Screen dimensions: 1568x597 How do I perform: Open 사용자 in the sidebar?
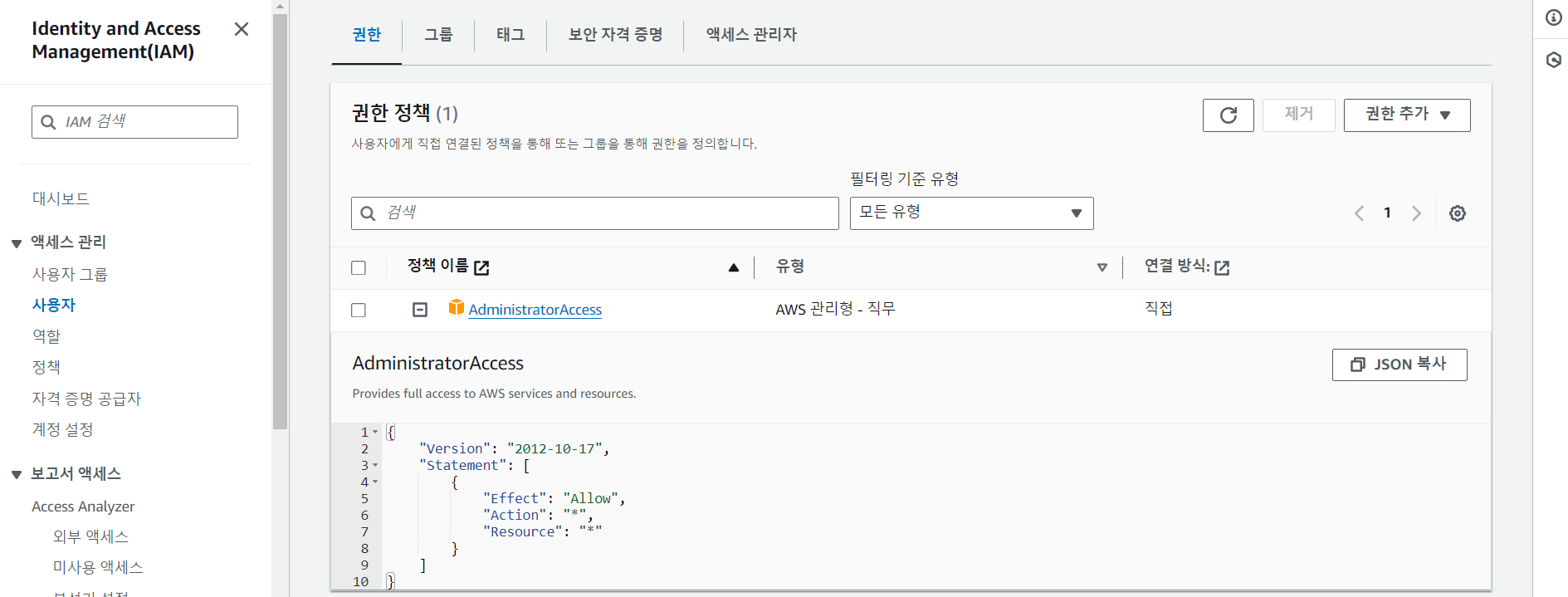tap(54, 305)
